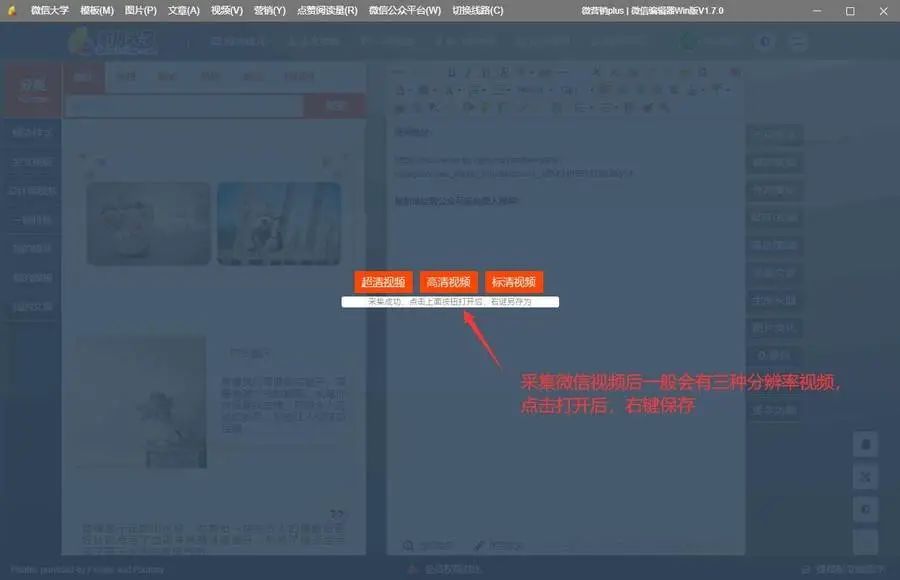Image resolution: width=900 pixels, height=580 pixels.
Task: Open the 视频(V) menu
Action: 227,10
